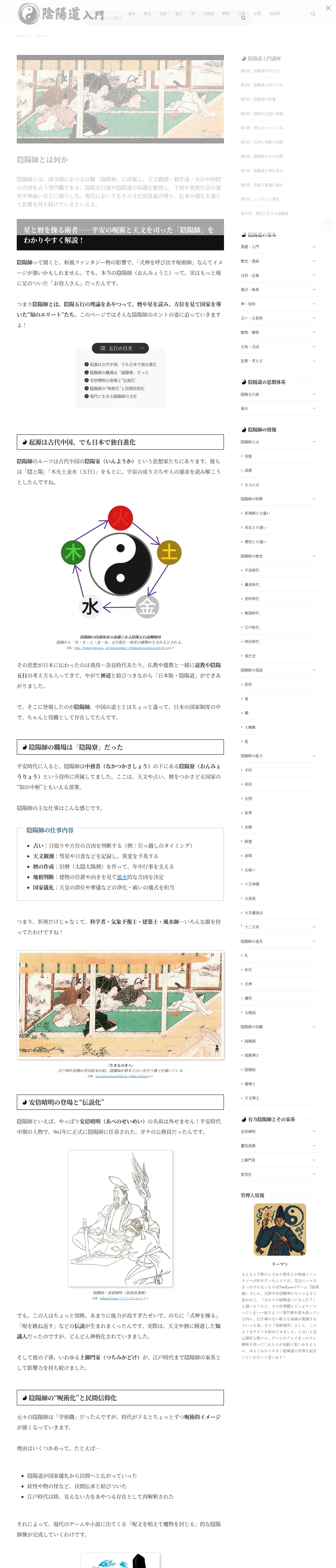336x1568 pixels.
Task: Open the 陰陽師 header menu item
Action: [x=275, y=13]
